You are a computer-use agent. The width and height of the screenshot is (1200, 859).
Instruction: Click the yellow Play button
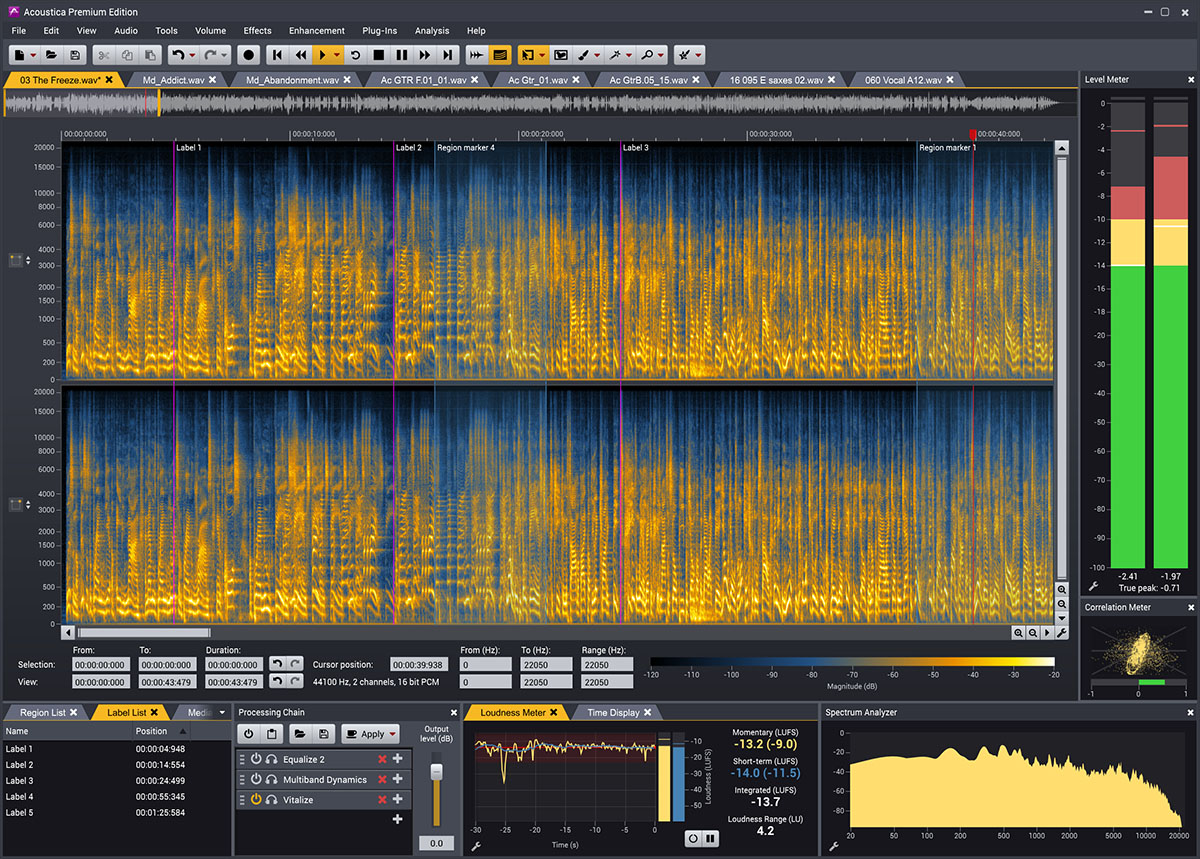(x=324, y=55)
